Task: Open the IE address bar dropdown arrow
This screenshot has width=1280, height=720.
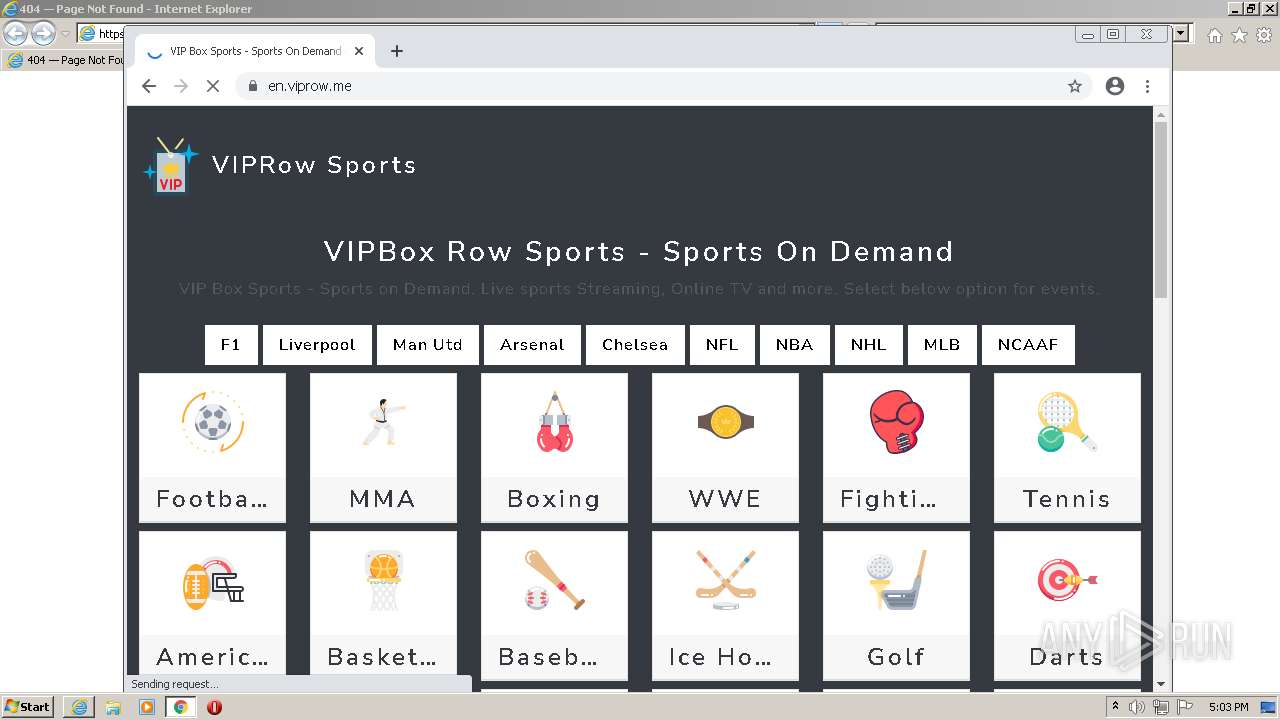Action: pyautogui.click(x=1181, y=34)
